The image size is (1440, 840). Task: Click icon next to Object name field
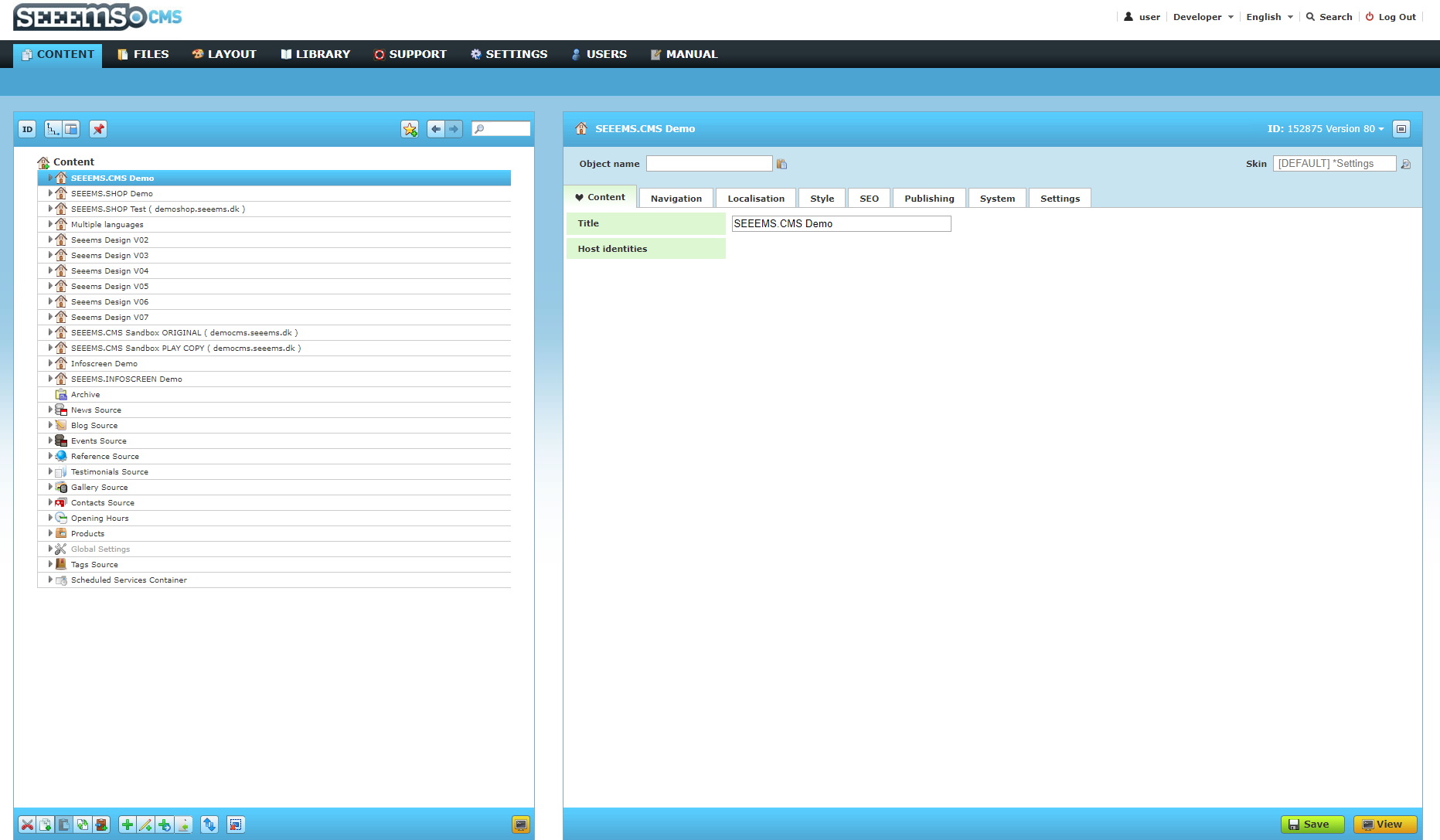click(781, 164)
